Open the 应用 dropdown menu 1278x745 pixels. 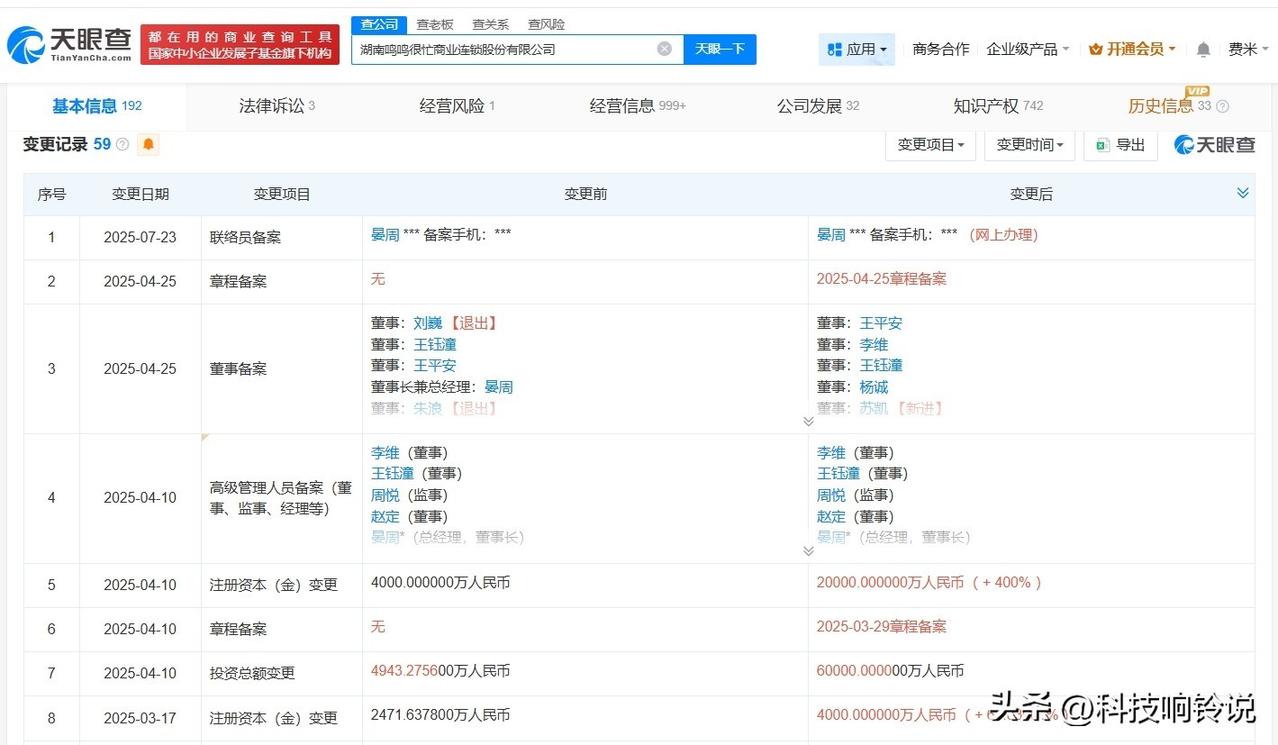click(x=857, y=49)
